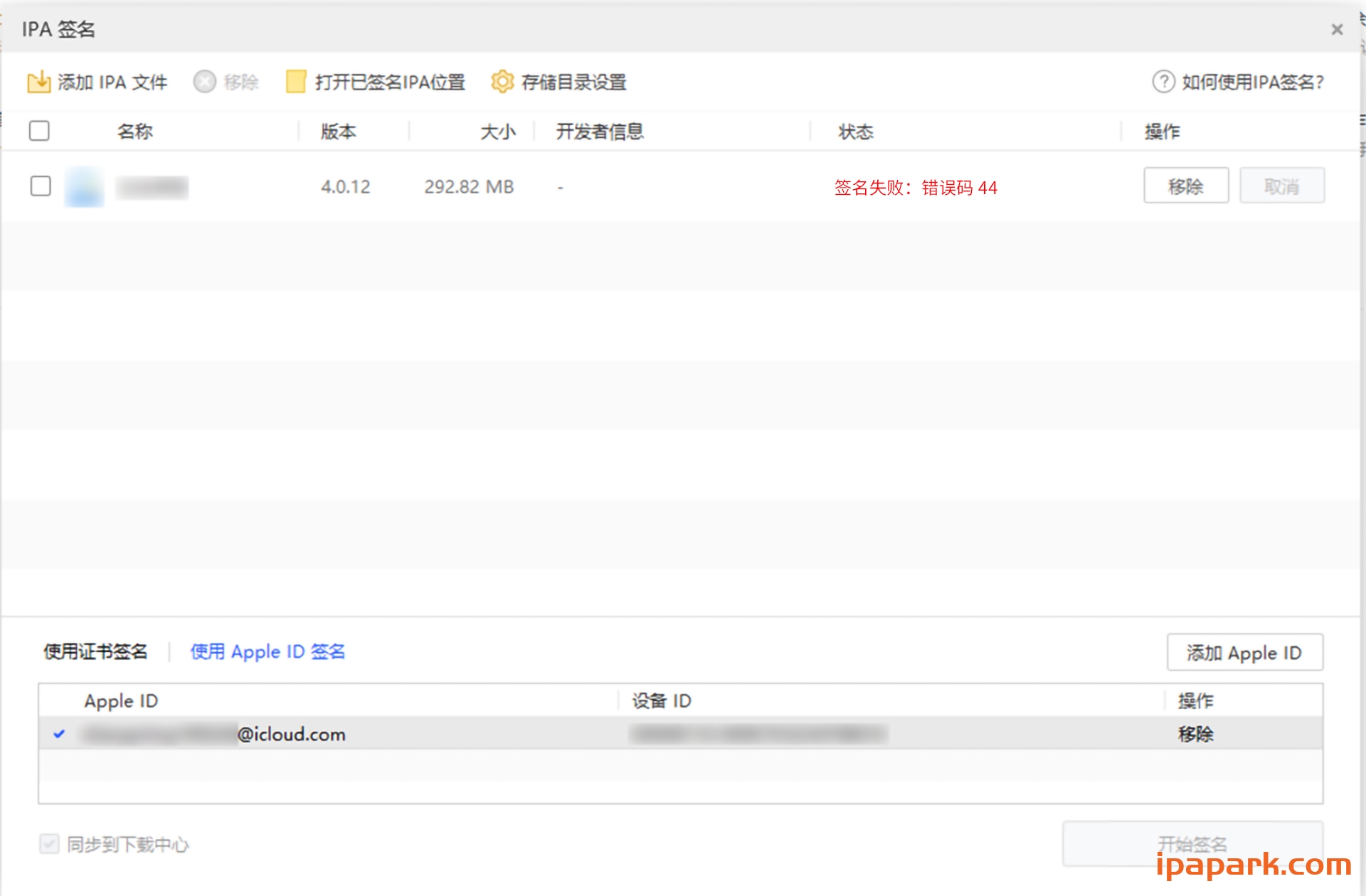The height and width of the screenshot is (896, 1366).
Task: Click the 移除 toolbar remove icon
Action: click(x=204, y=82)
